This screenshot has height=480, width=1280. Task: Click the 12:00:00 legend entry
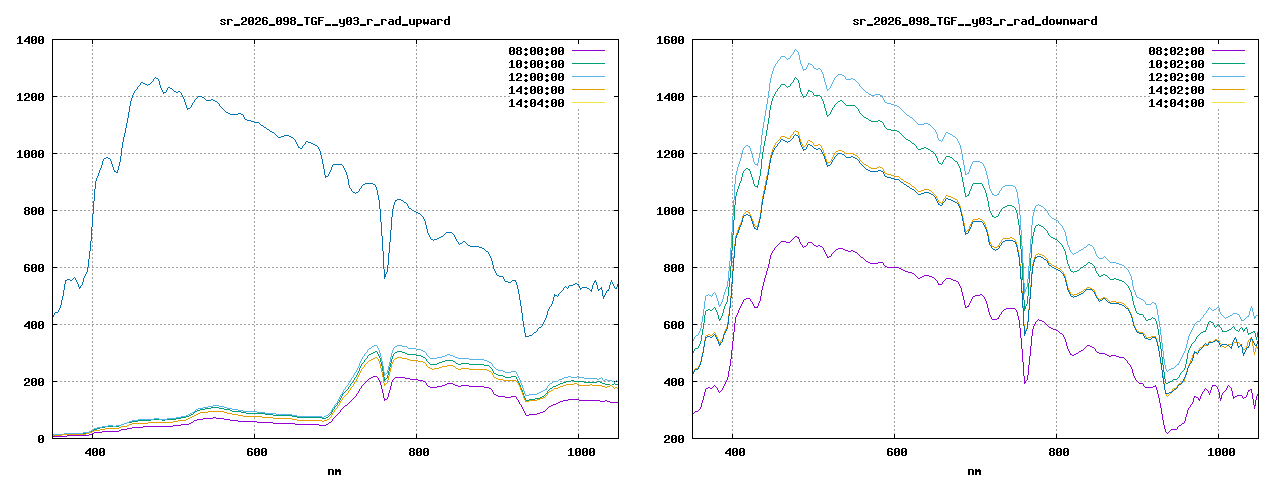coord(536,77)
